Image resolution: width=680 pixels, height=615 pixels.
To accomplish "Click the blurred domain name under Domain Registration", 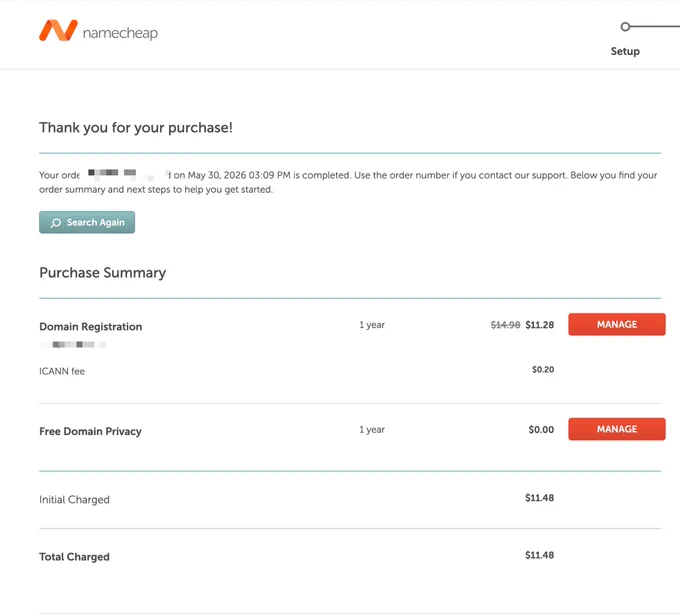I will tap(73, 345).
